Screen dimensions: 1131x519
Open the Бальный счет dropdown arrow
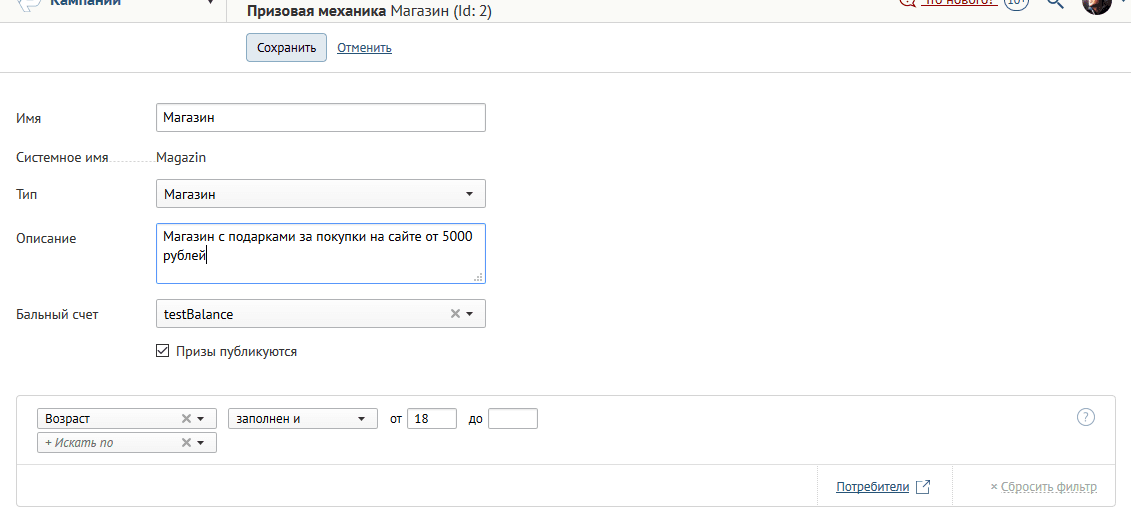pyautogui.click(x=470, y=314)
